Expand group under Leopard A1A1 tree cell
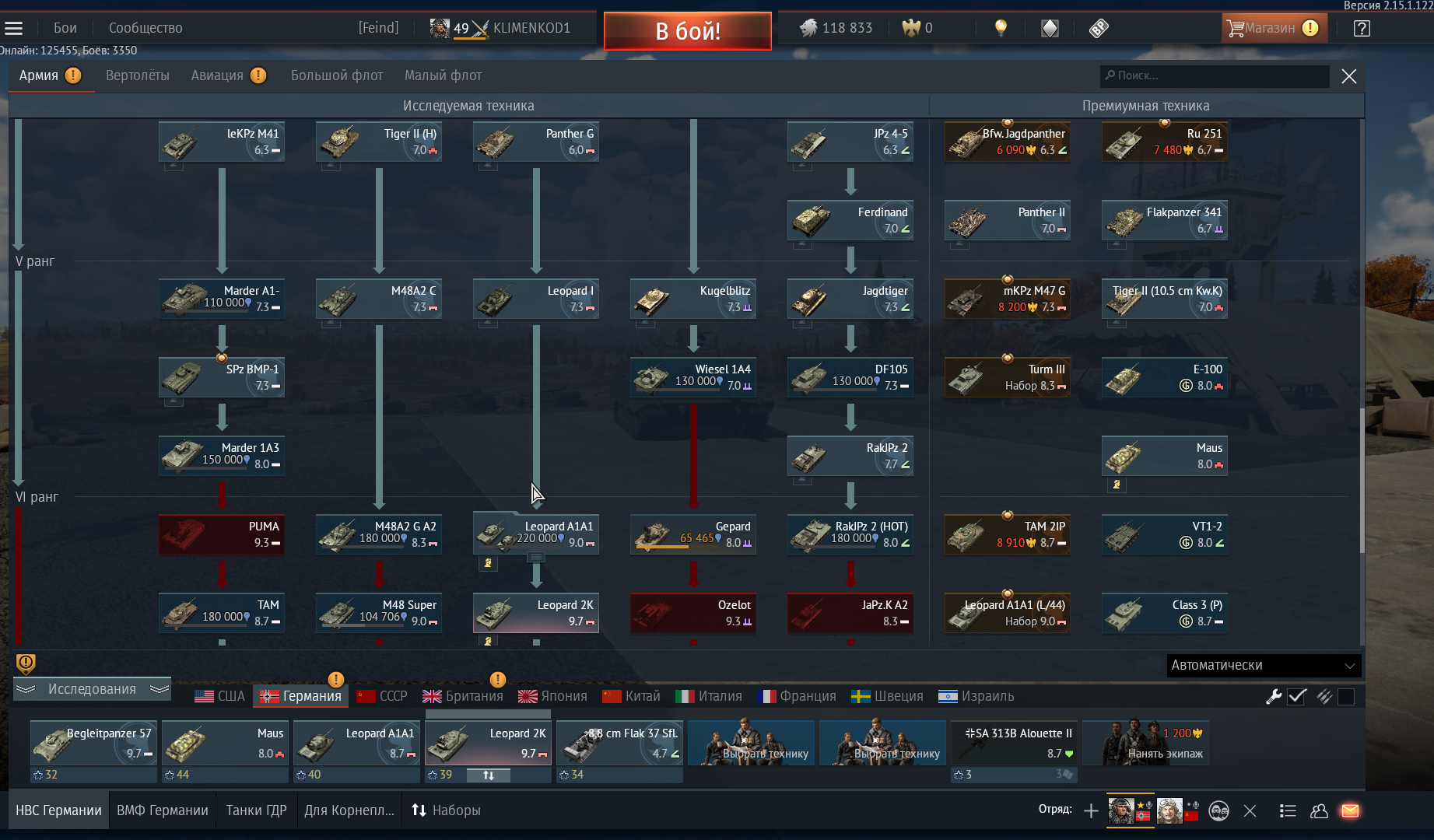The width and height of the screenshot is (1434, 840). (536, 558)
